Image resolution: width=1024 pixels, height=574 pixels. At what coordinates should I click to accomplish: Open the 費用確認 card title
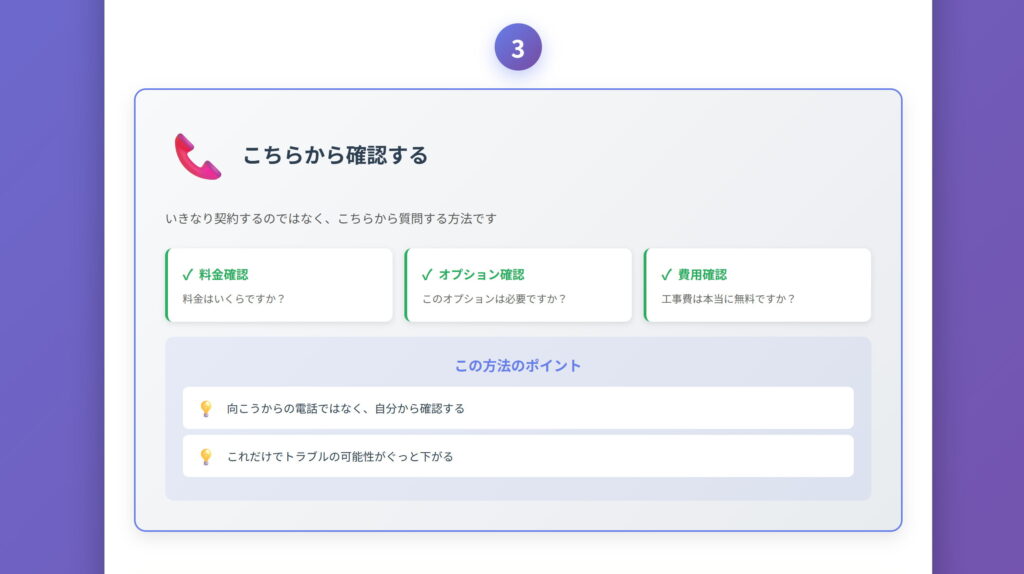[x=702, y=274]
